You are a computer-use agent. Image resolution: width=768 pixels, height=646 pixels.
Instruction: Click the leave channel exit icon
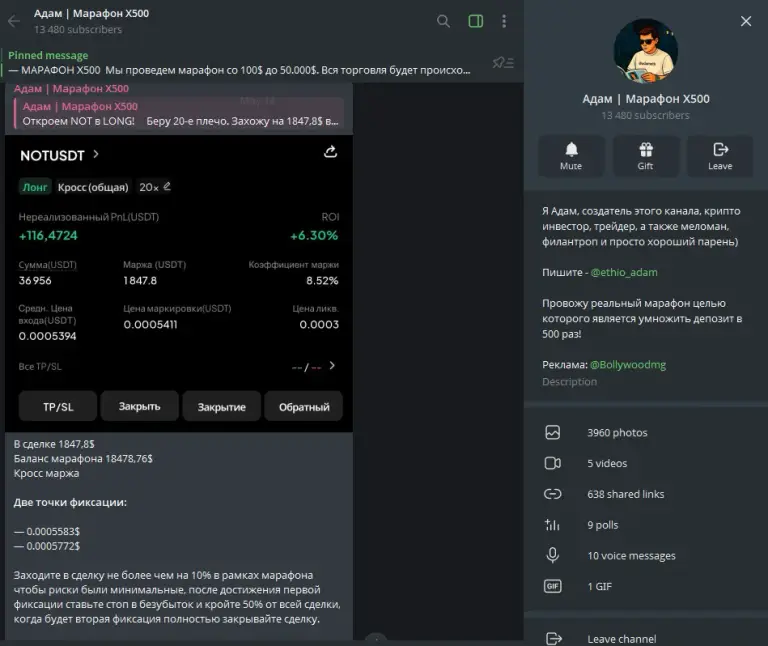tap(553, 639)
